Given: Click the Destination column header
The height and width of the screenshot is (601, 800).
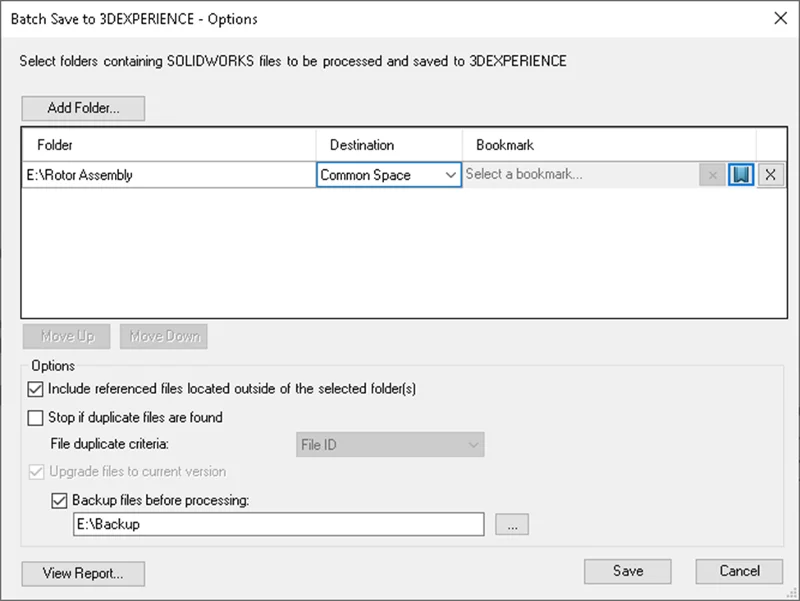Looking at the screenshot, I should [389, 145].
